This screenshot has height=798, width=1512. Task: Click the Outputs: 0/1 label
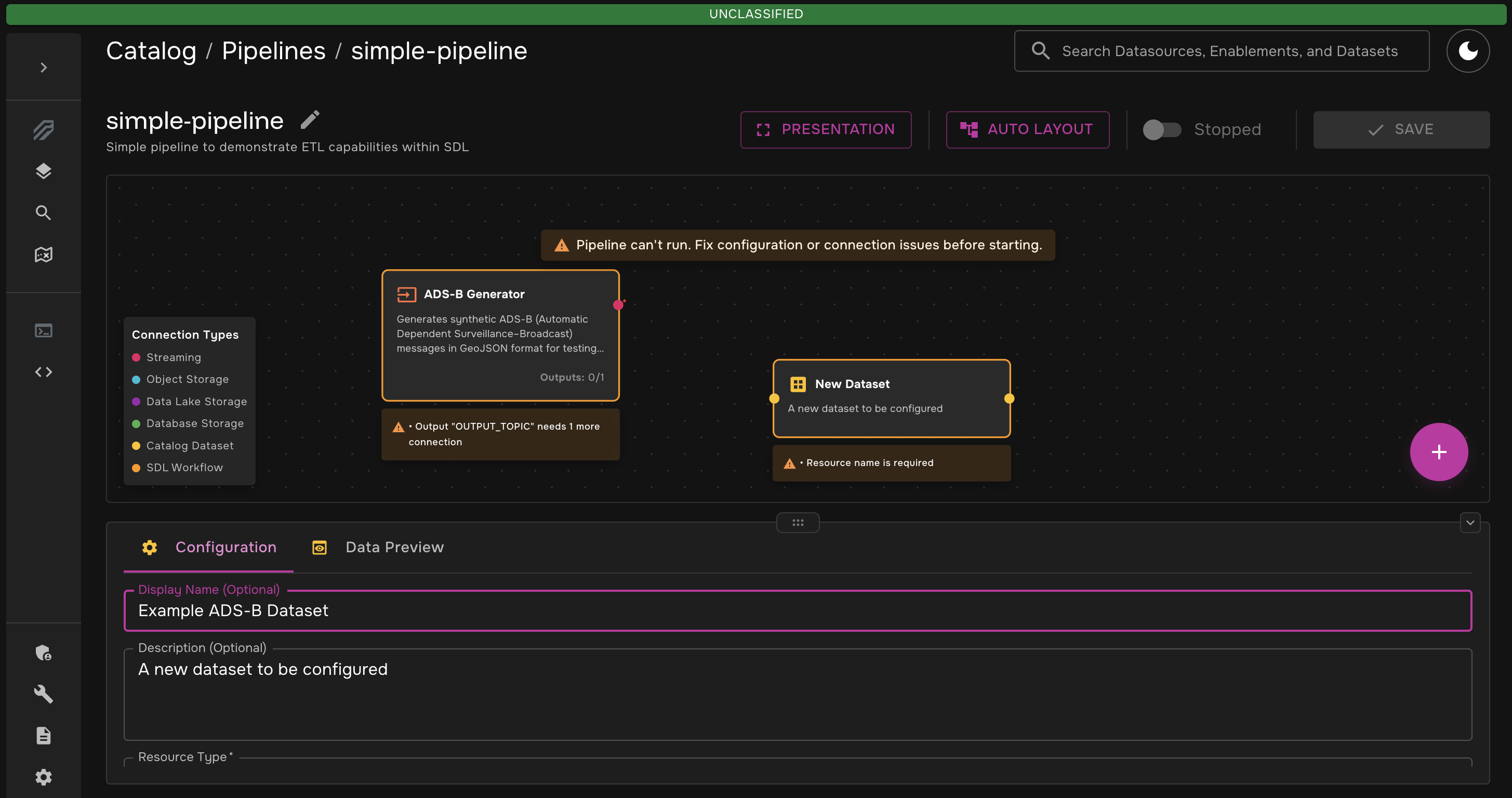[x=572, y=377]
